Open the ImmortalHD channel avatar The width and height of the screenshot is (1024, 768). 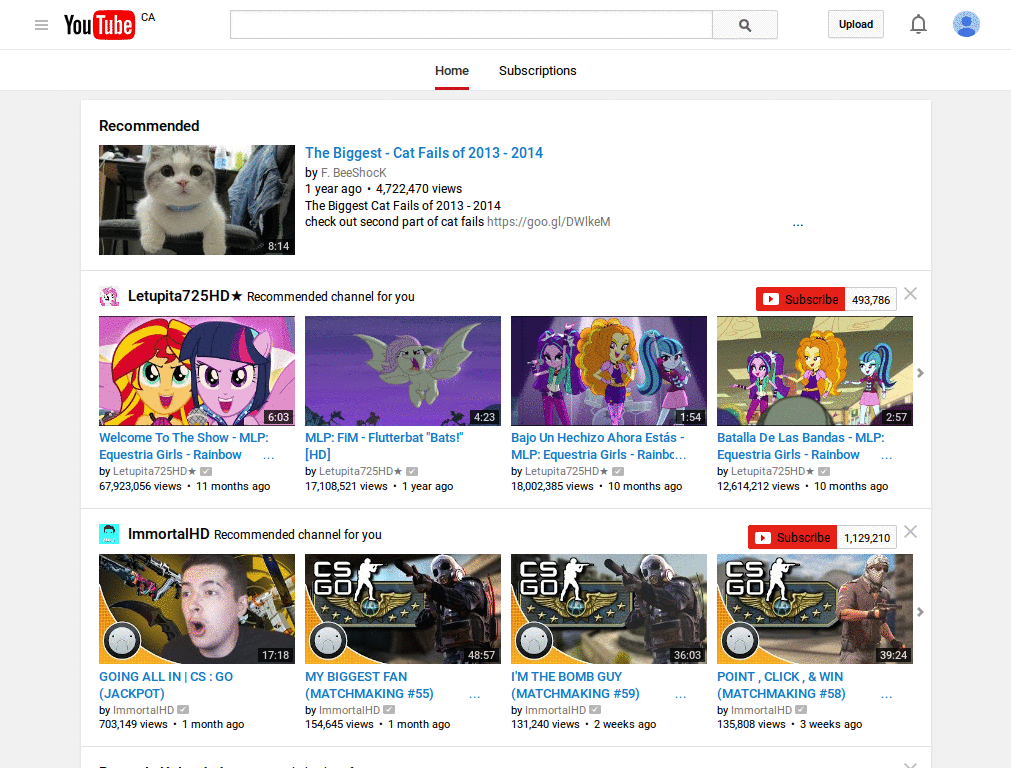pos(109,534)
